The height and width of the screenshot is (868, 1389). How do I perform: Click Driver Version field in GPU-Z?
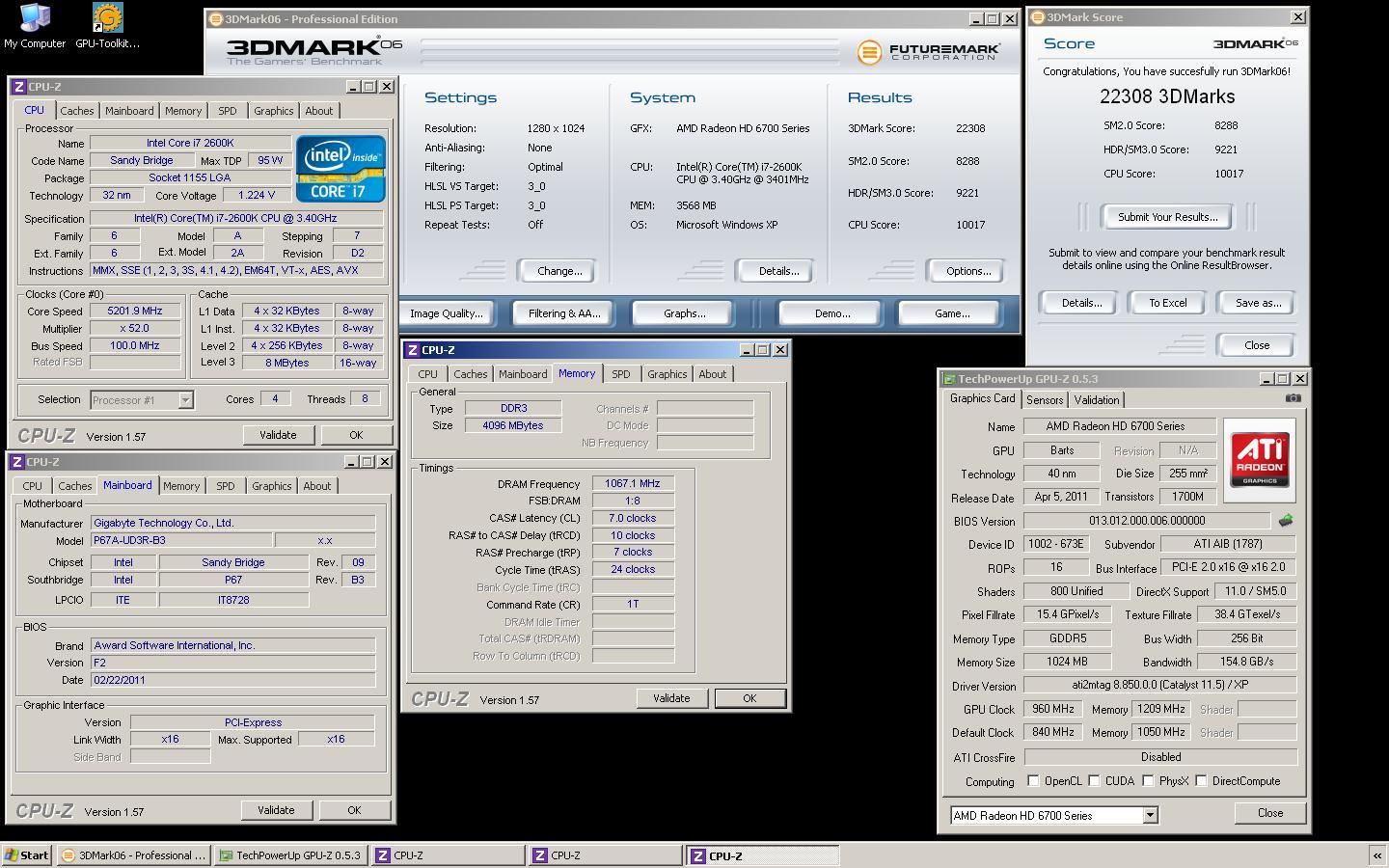[1159, 686]
